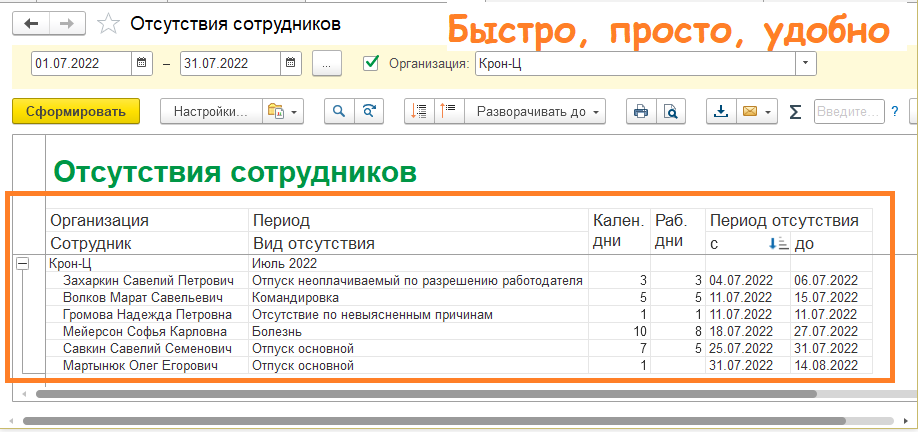Click the Крон-Ц organization field

click(x=635, y=63)
